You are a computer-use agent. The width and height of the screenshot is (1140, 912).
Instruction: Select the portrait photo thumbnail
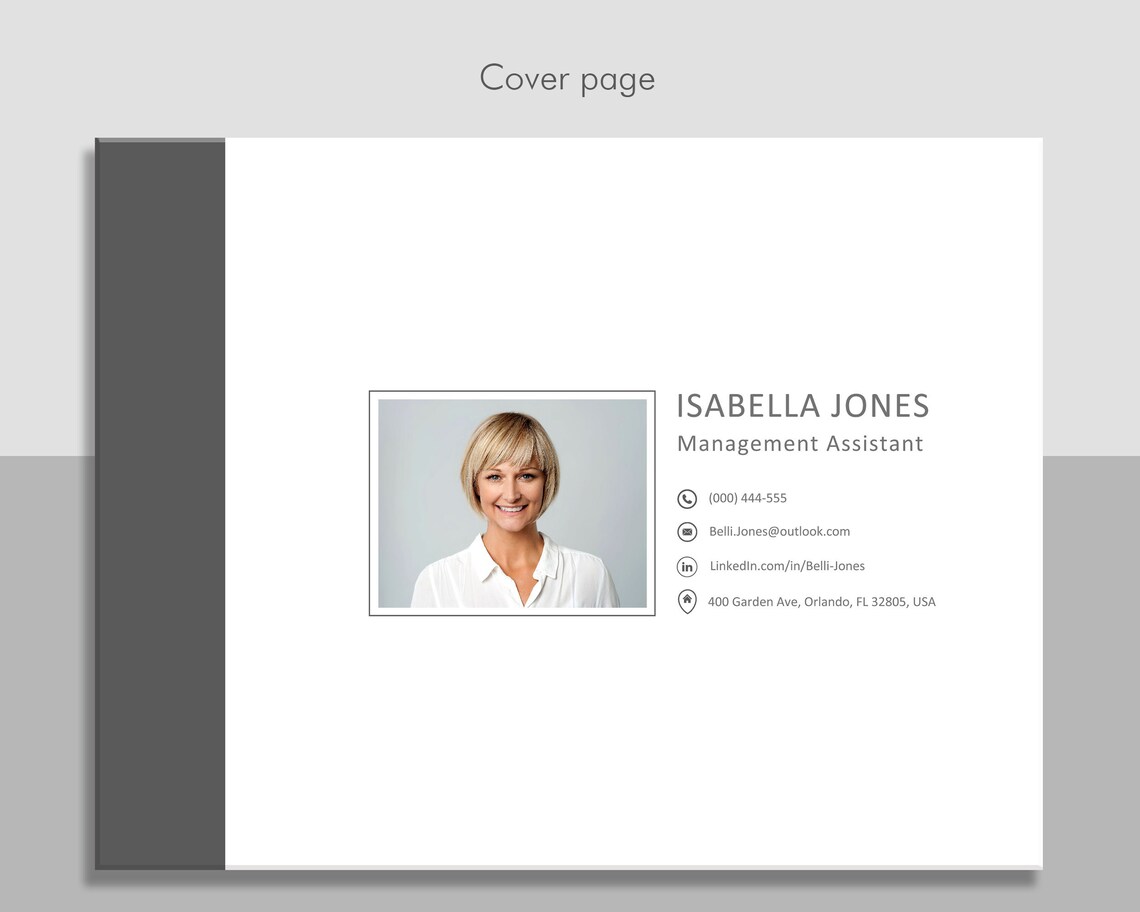[x=511, y=503]
